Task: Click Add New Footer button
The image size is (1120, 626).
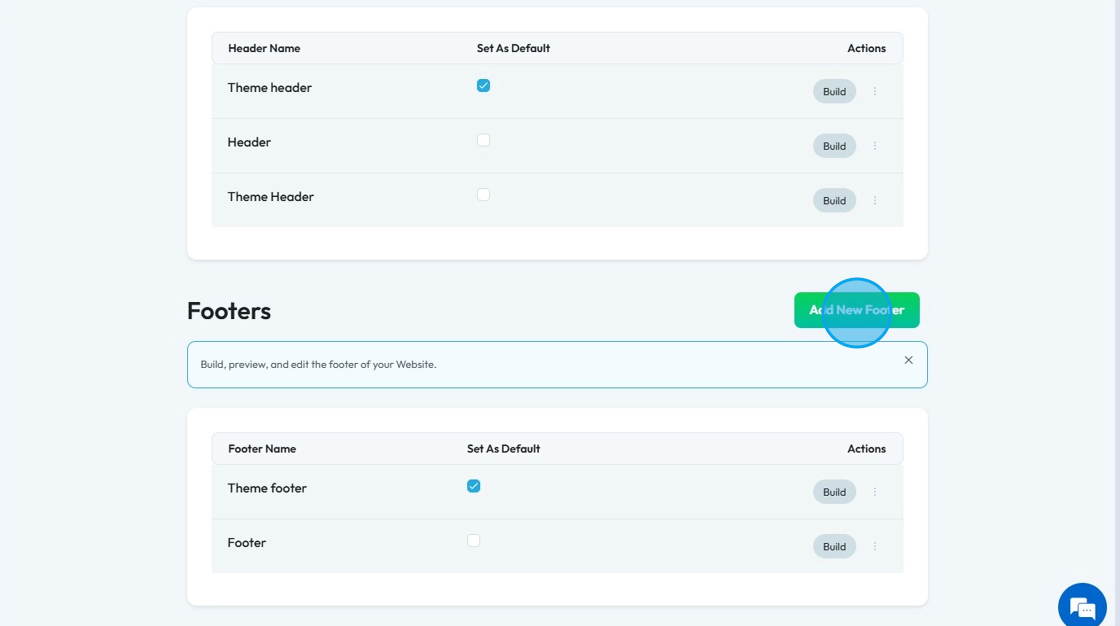Action: click(856, 310)
